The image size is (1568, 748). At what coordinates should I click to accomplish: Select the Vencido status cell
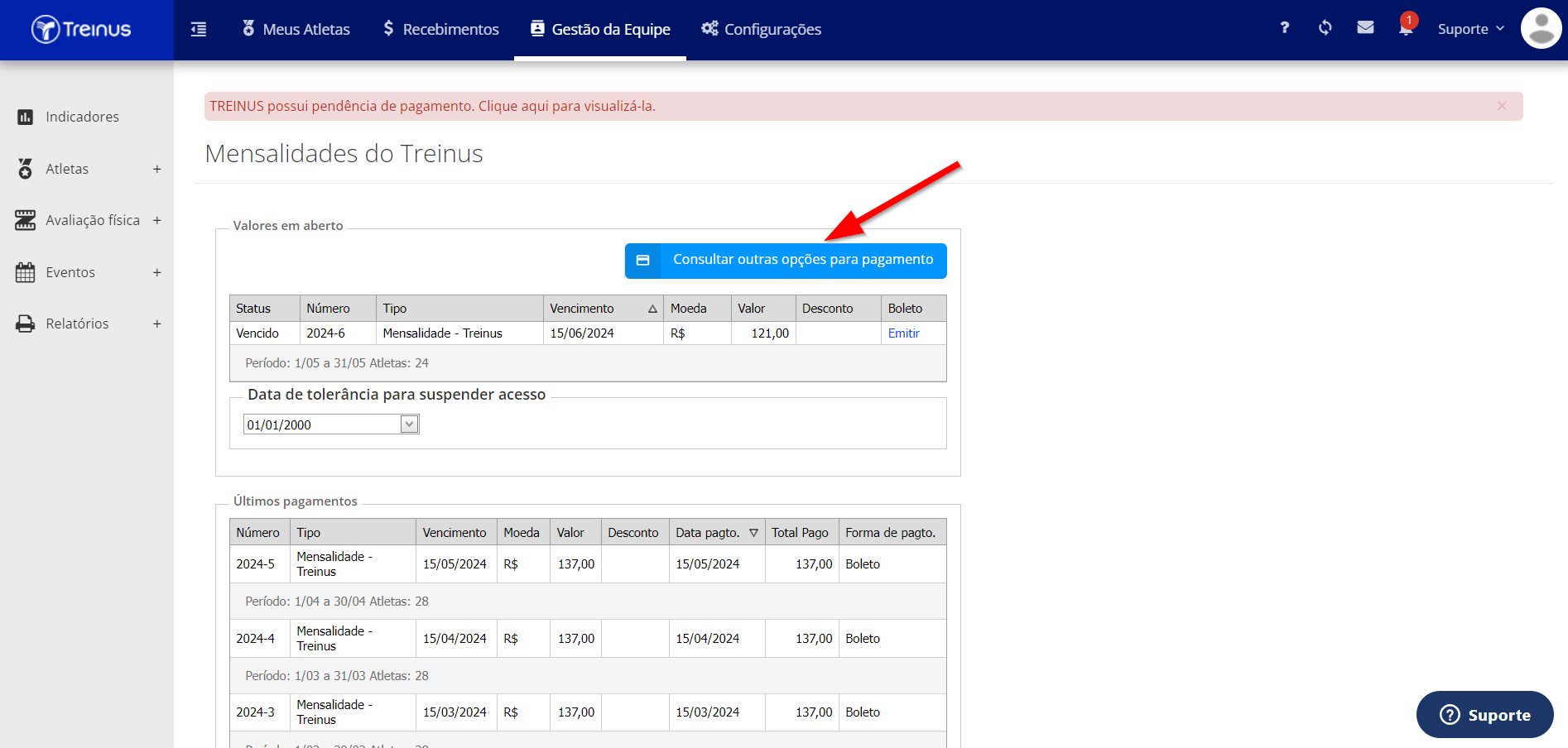265,333
